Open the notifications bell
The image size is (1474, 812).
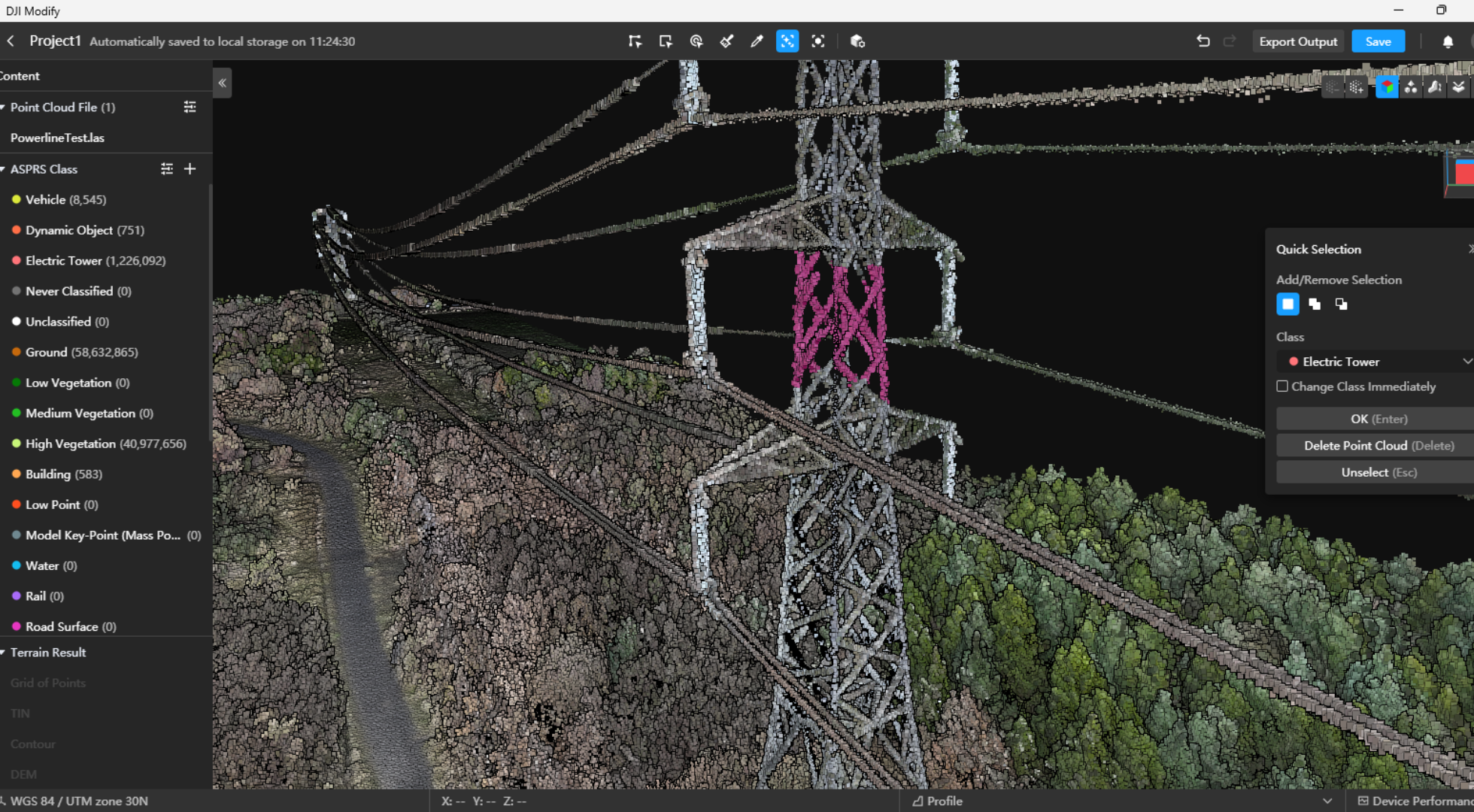coord(1448,42)
